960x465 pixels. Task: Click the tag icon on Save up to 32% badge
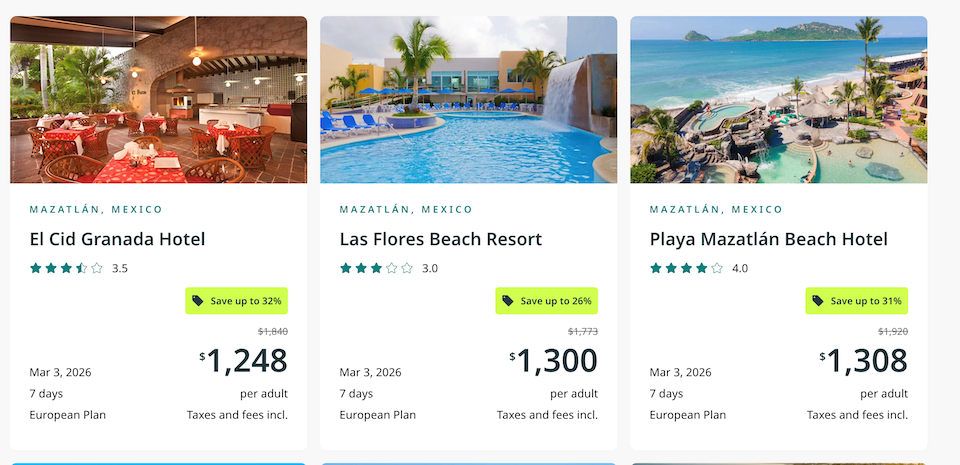pos(198,301)
